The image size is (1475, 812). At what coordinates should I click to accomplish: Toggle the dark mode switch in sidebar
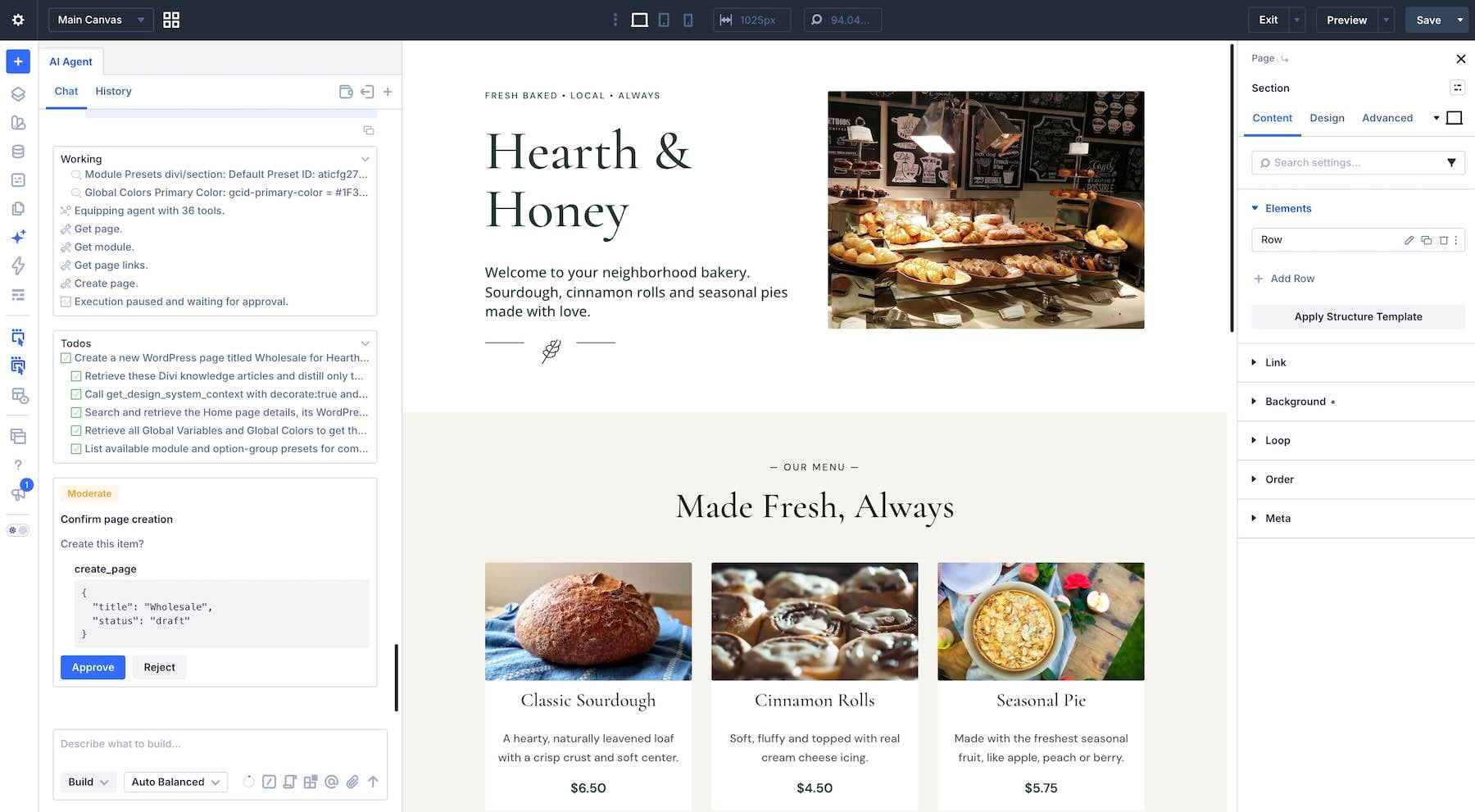click(18, 530)
